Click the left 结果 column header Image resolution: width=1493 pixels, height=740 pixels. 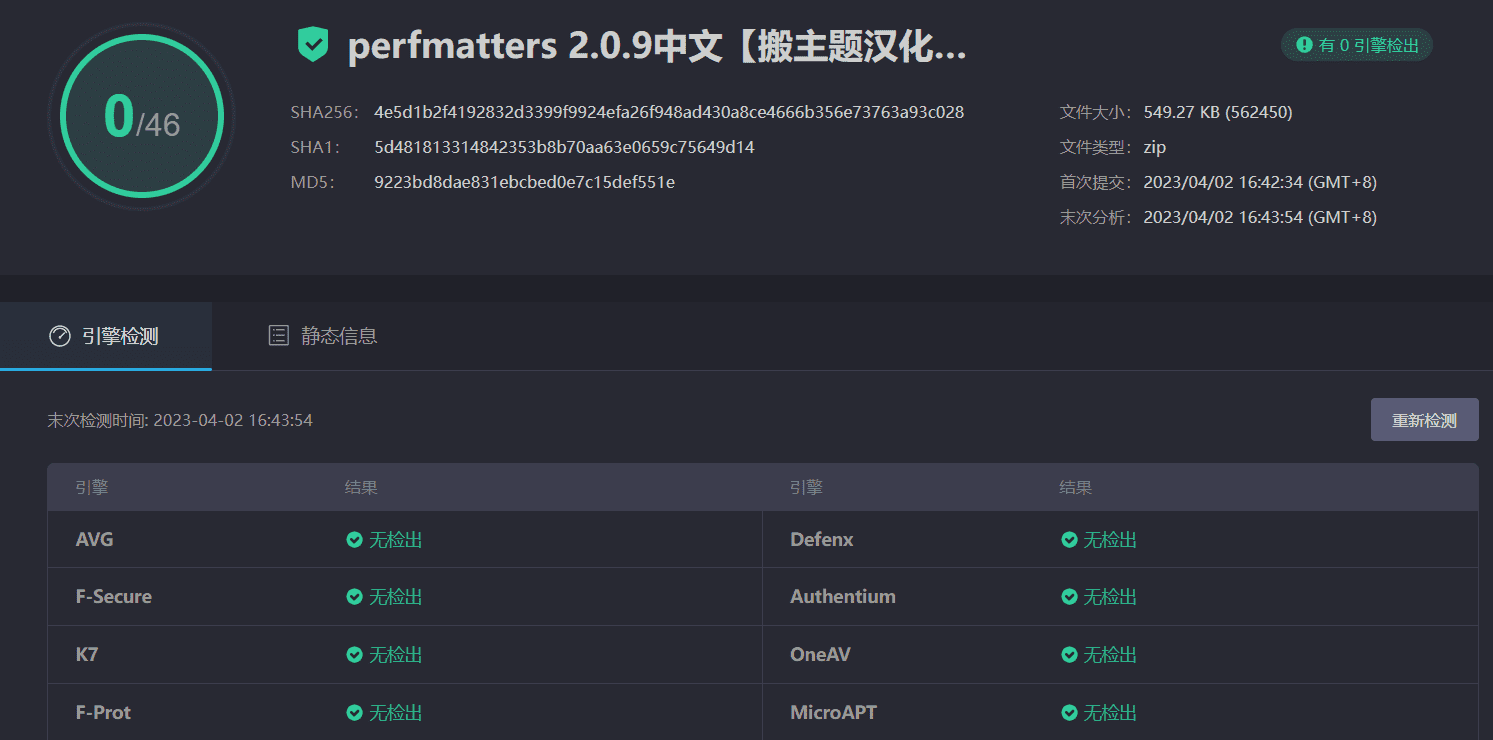361,488
